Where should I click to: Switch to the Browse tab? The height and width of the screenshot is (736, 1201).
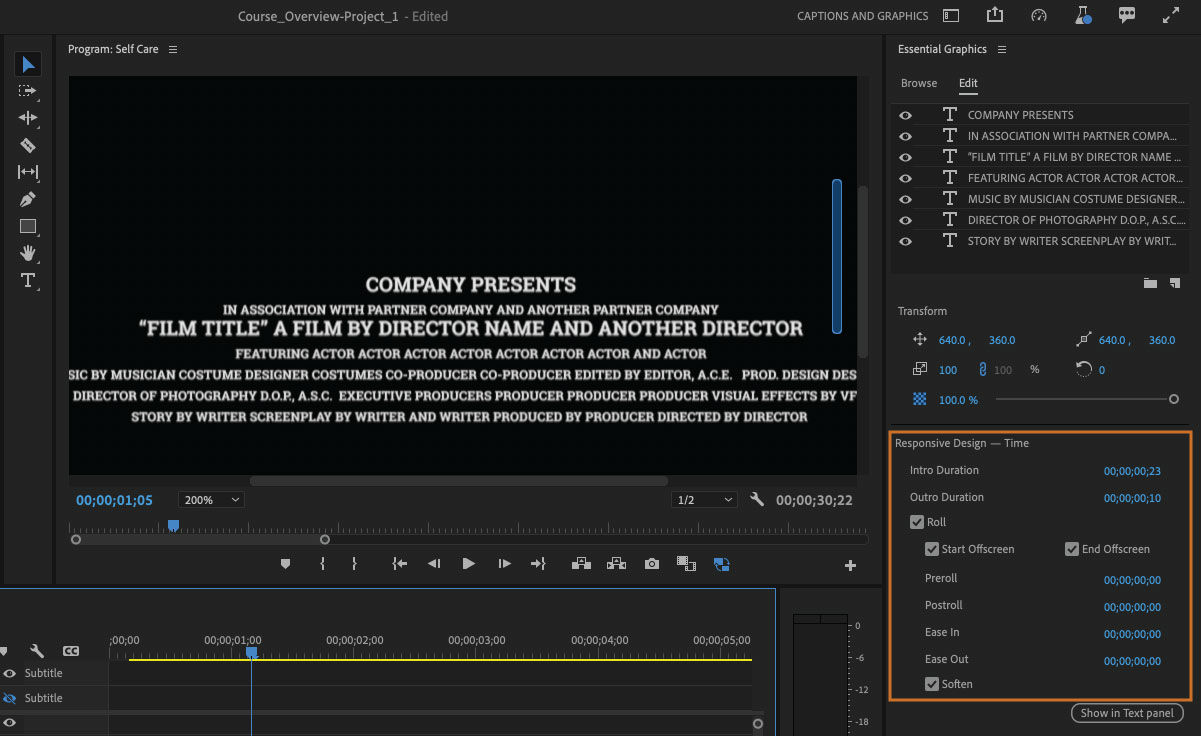tap(919, 83)
